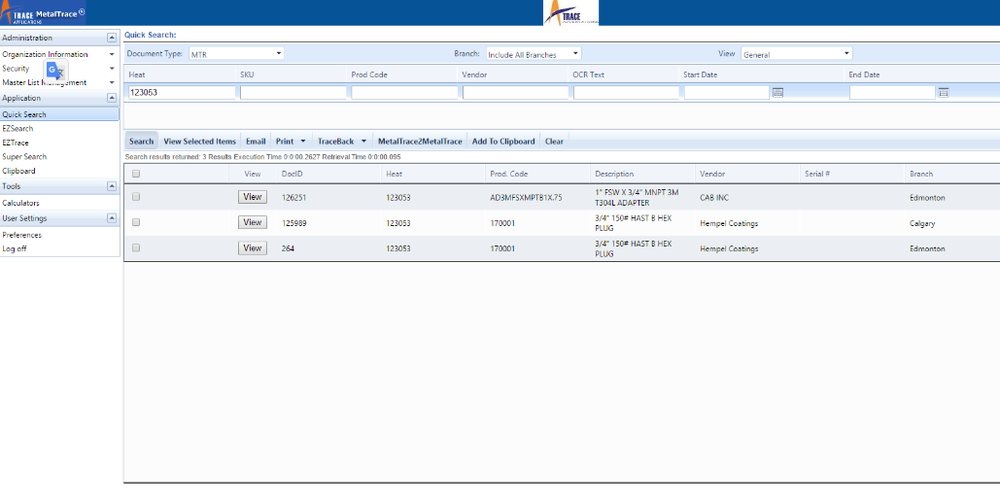This screenshot has width=1000, height=493.
Task: Check the row for DocID 126251
Action: tap(136, 197)
